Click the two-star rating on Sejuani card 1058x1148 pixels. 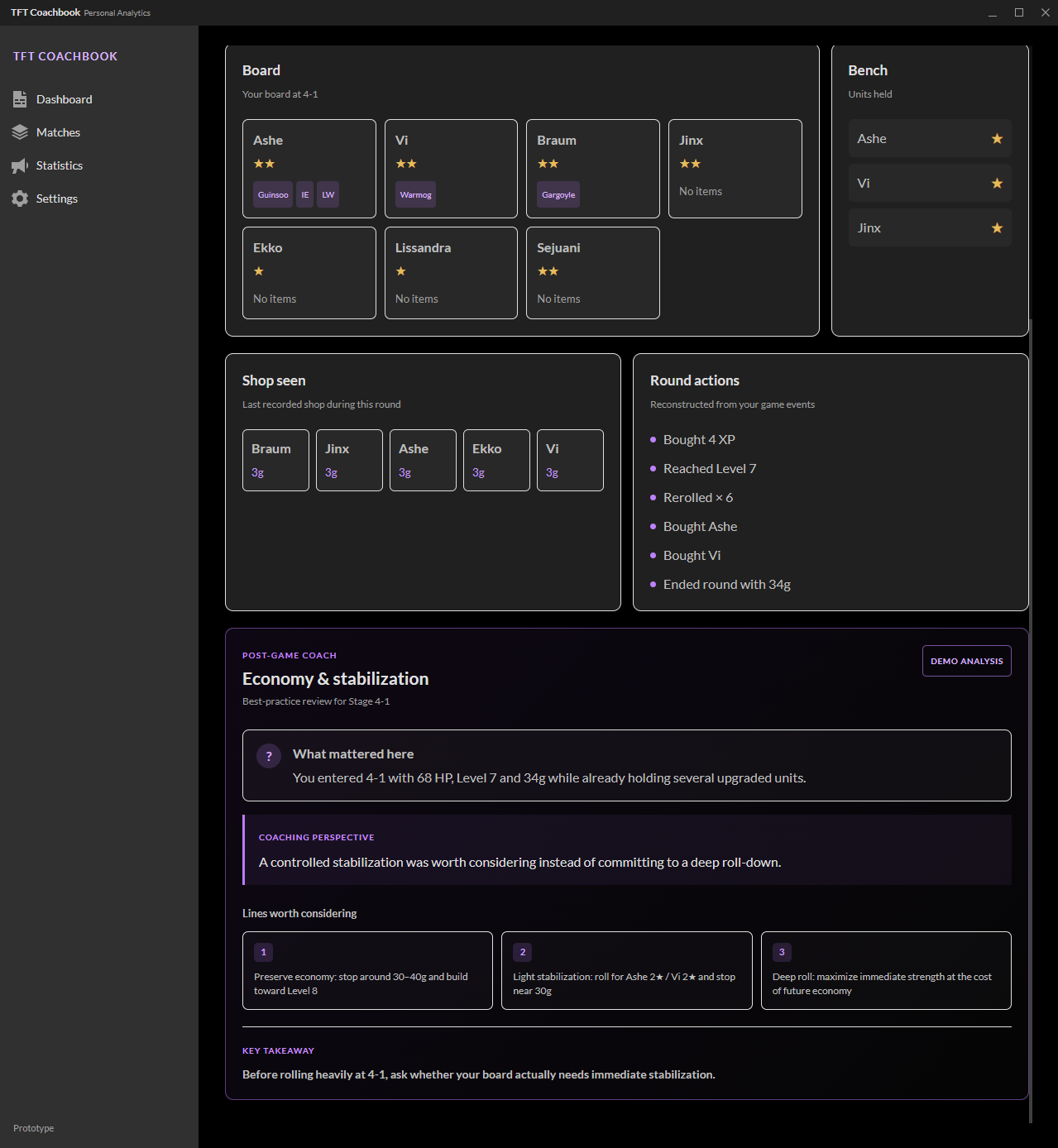point(548,271)
